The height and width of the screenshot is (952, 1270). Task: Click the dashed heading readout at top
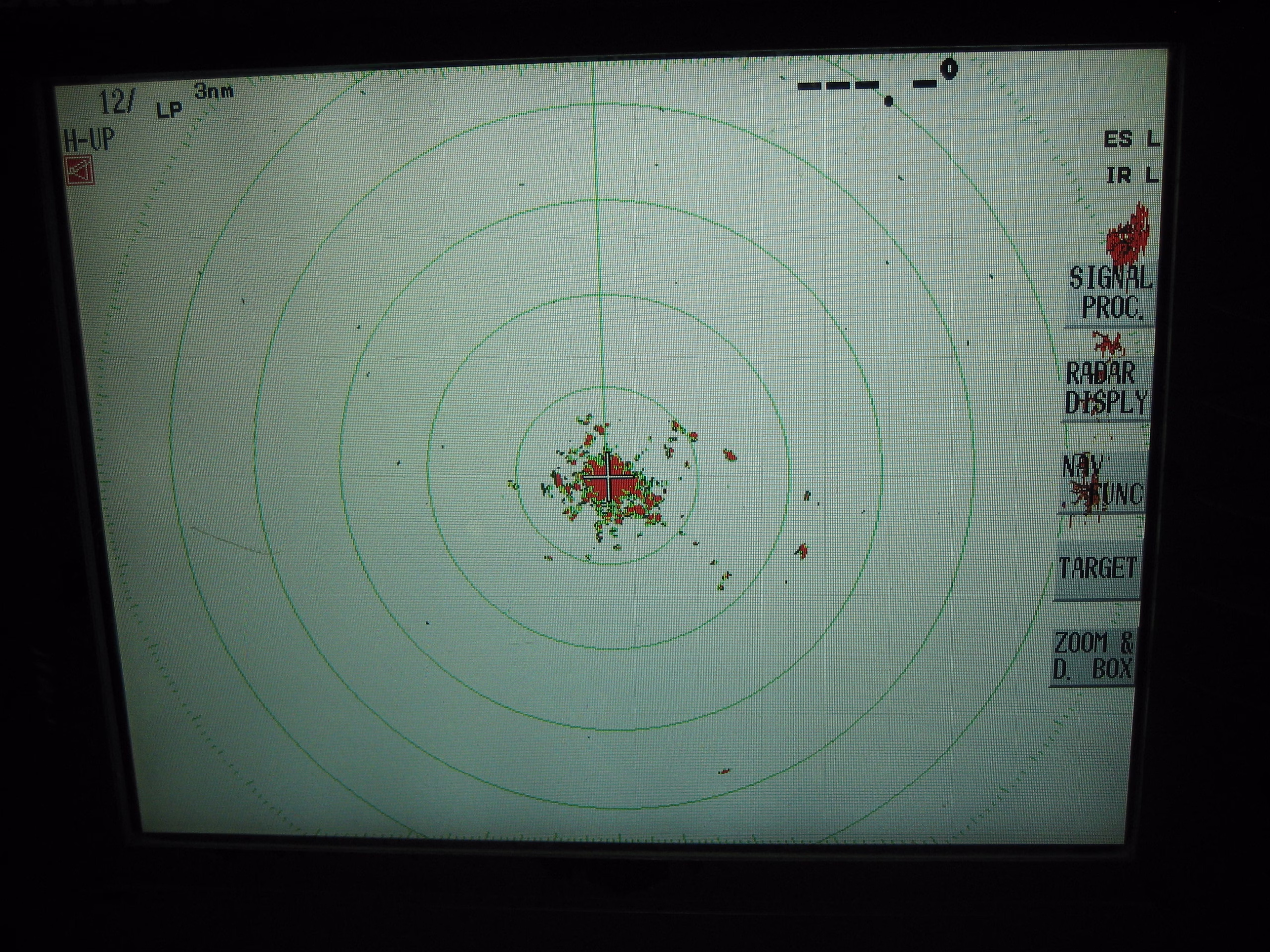click(877, 82)
